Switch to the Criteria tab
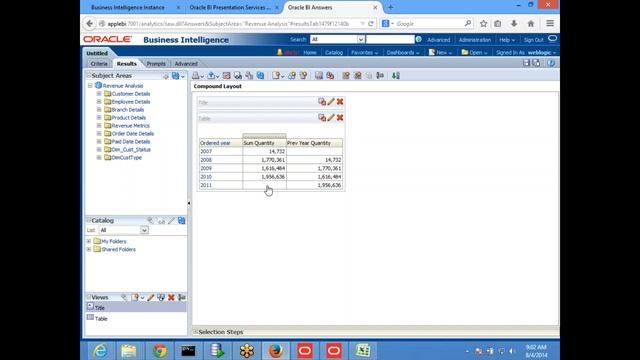 99,64
